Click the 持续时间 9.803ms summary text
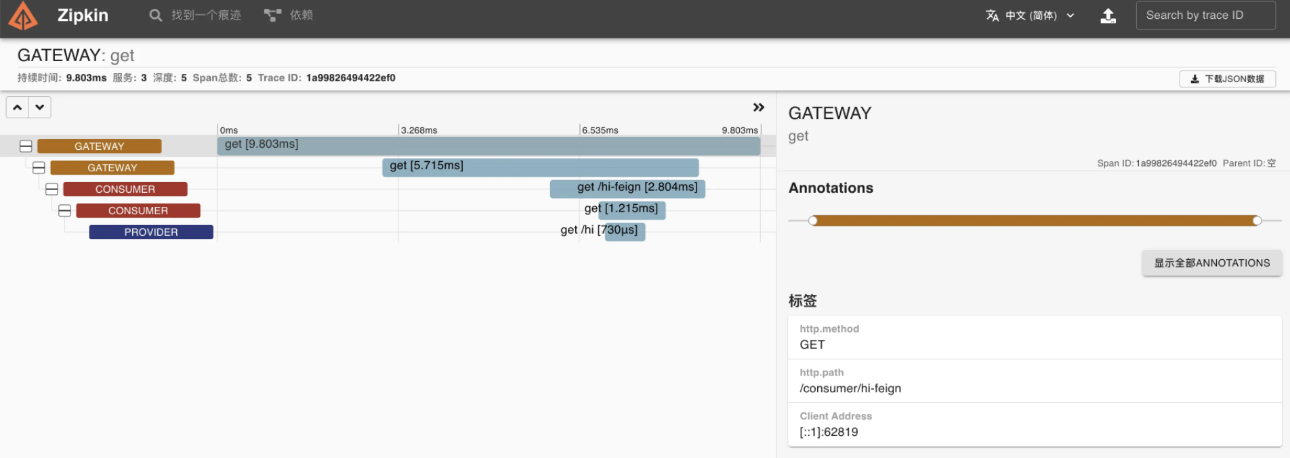Screen dimensions: 1290x458 62,77
